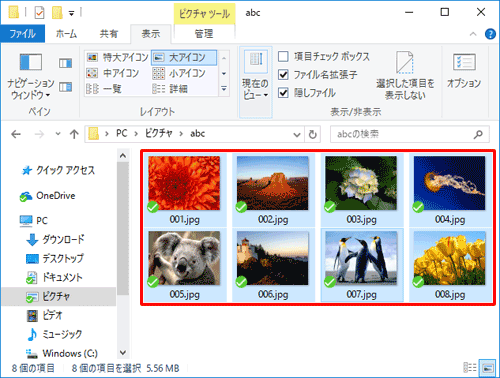The width and height of the screenshot is (500, 378).
Task: Click ピクチャ ツール contextual tab header
Action: coord(204,14)
